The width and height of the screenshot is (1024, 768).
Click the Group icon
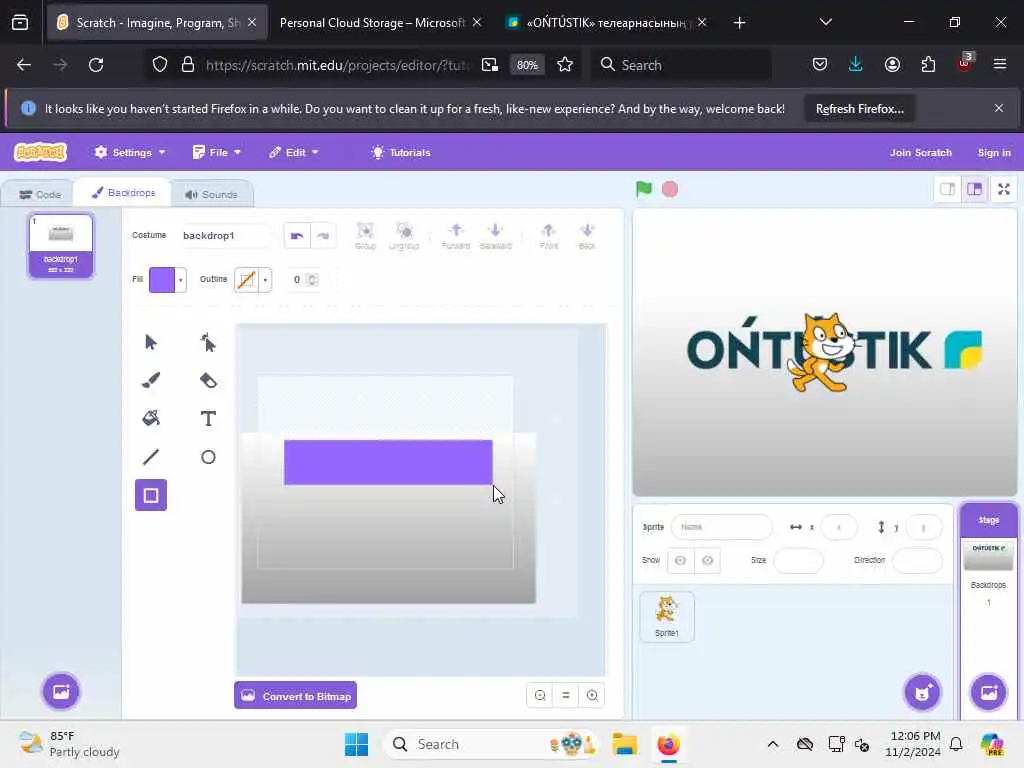(365, 236)
